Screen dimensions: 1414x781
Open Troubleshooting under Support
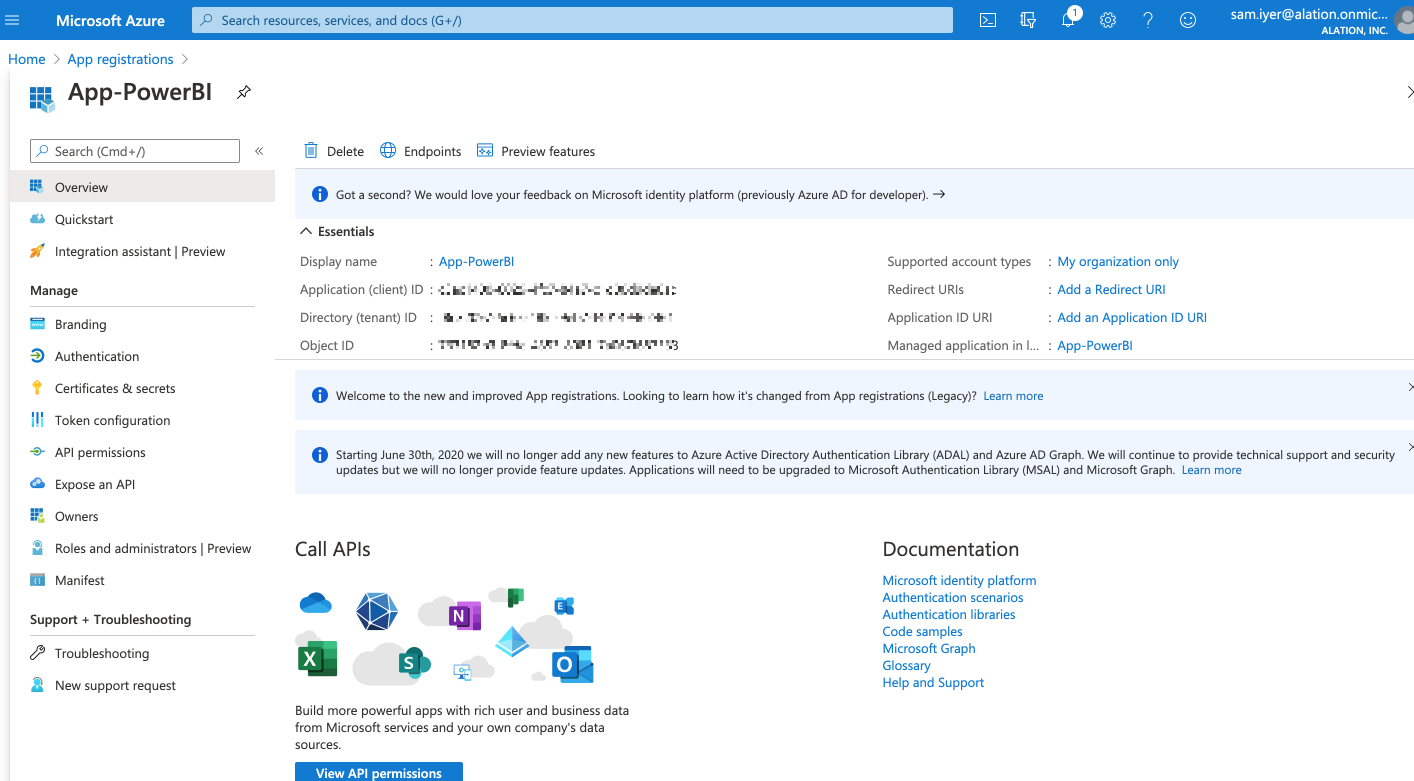(142, 653)
